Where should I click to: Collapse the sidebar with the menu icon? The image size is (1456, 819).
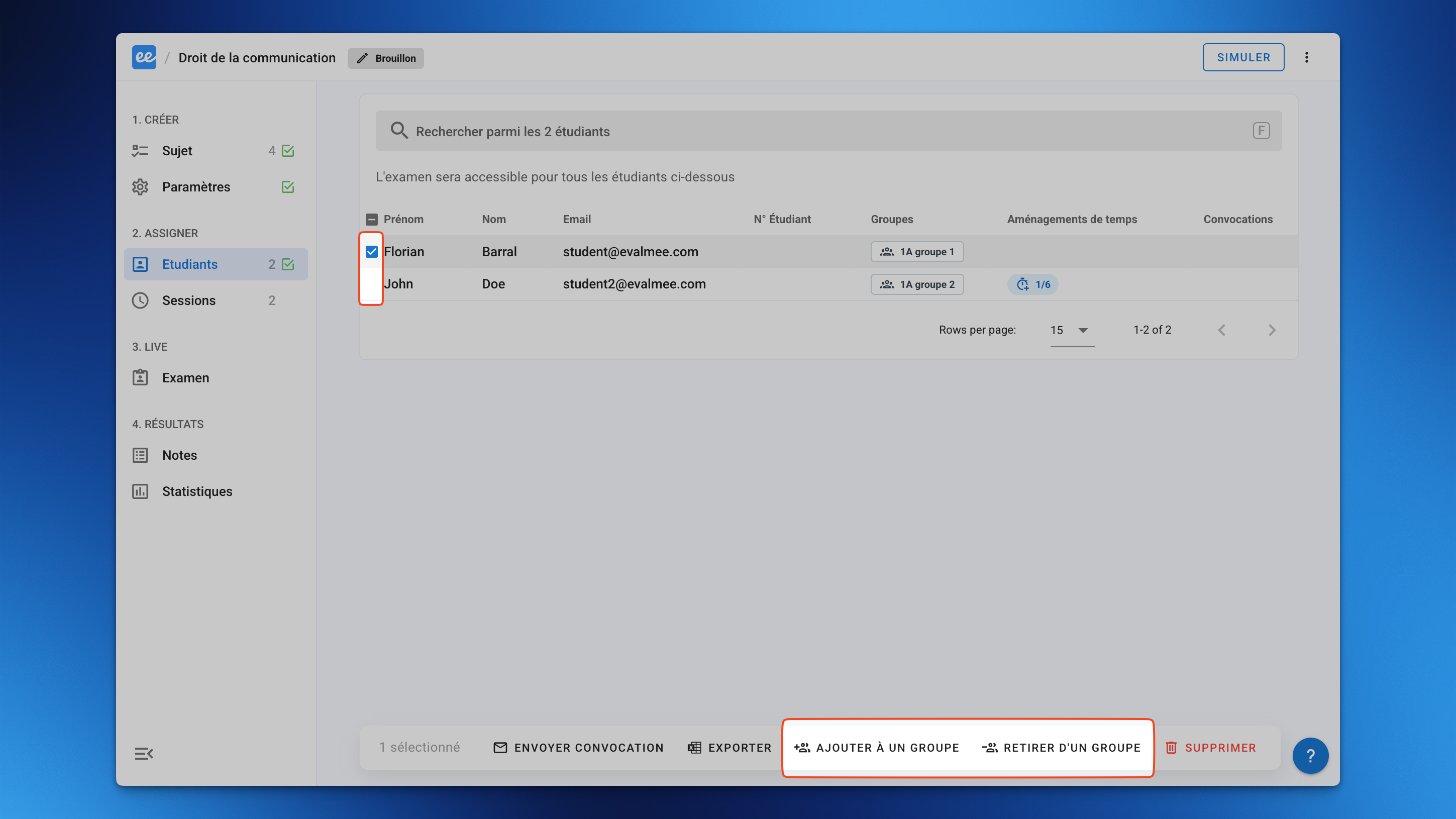tap(144, 754)
